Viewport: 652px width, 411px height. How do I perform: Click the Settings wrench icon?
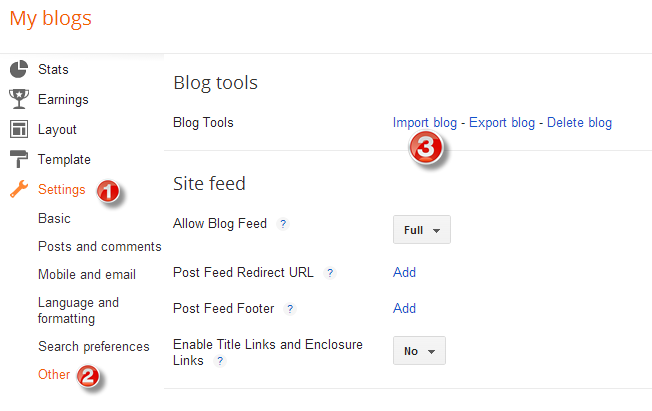18,189
